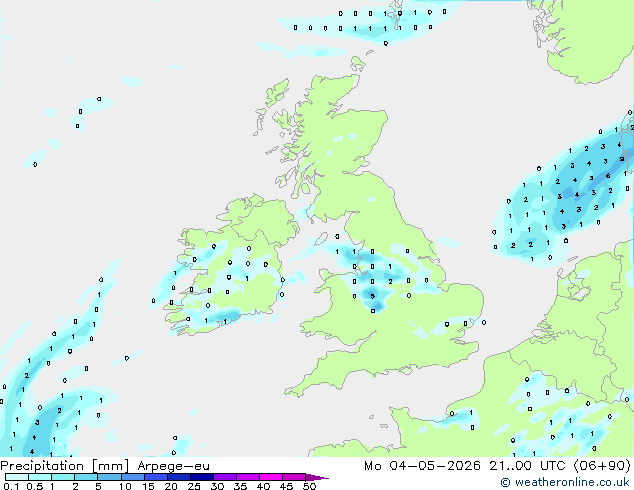634x490 pixels.
Task: Pick the 45–50 mm legend swatch
Action: click(x=294, y=477)
